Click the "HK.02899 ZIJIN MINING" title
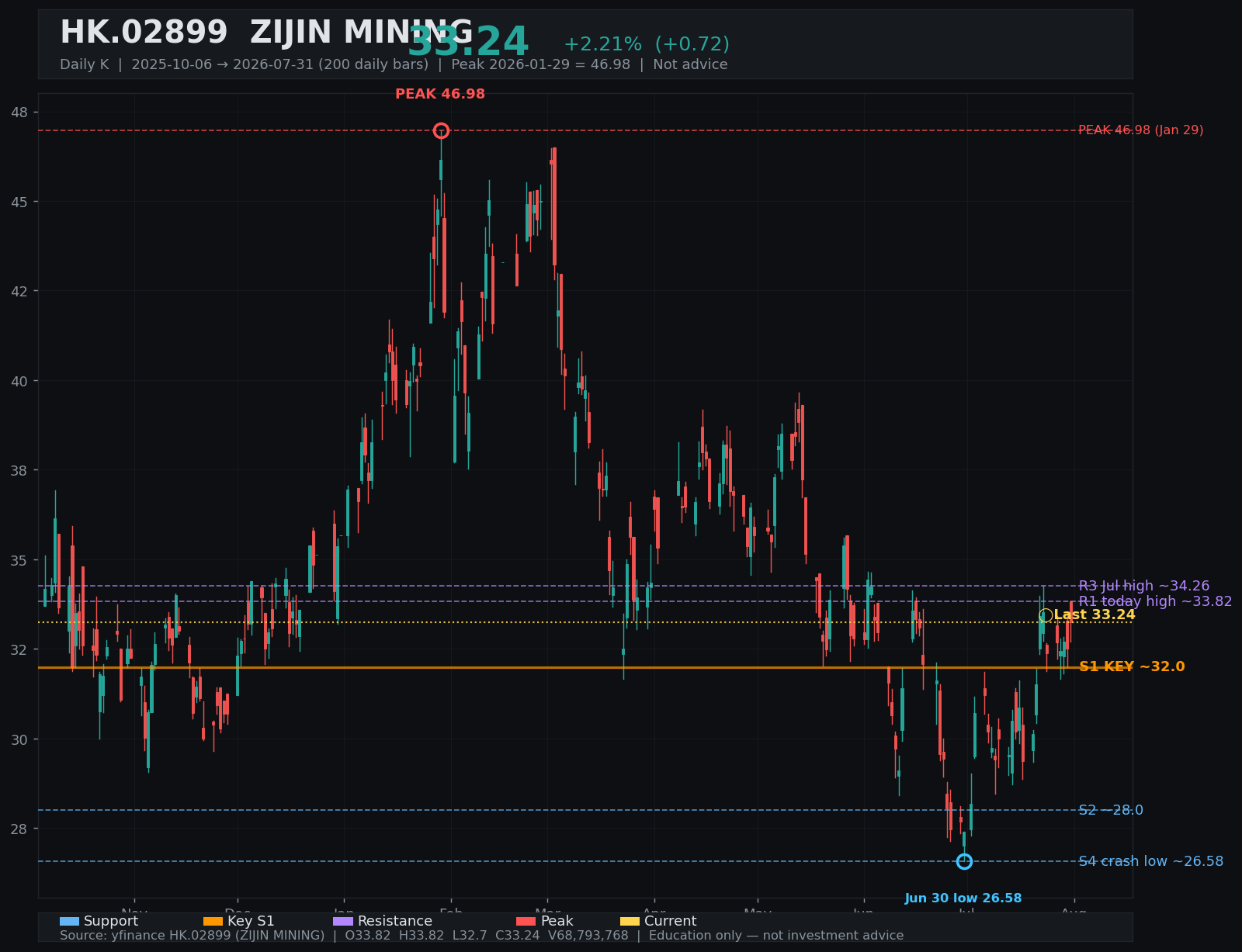This screenshot has width=1242, height=952. pyautogui.click(x=266, y=33)
